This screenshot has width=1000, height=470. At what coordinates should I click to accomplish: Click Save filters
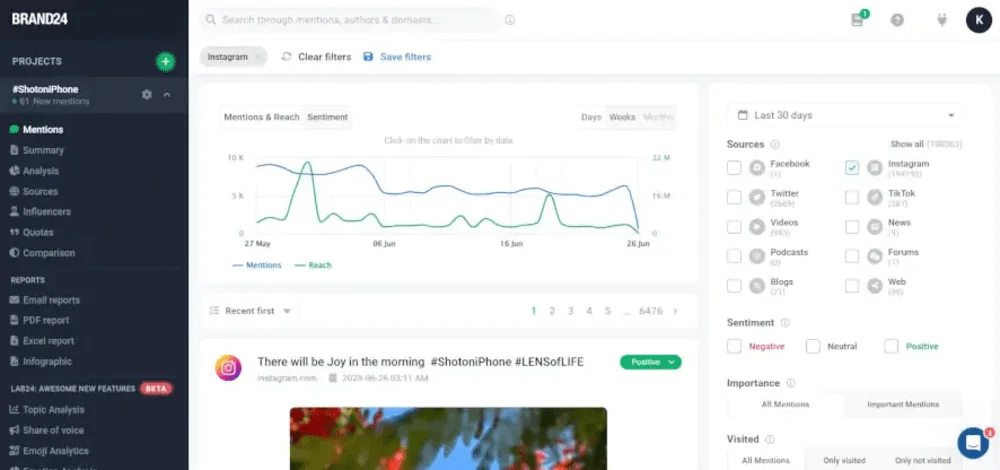point(397,57)
